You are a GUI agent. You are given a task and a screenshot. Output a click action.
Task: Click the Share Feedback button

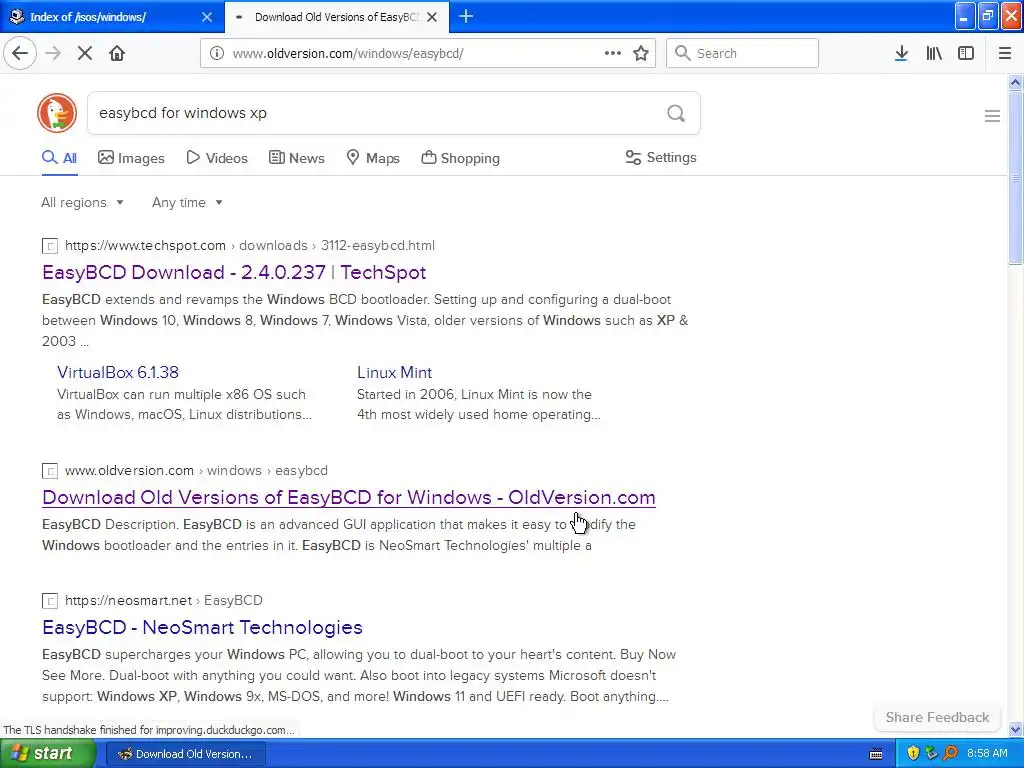pyautogui.click(x=937, y=717)
